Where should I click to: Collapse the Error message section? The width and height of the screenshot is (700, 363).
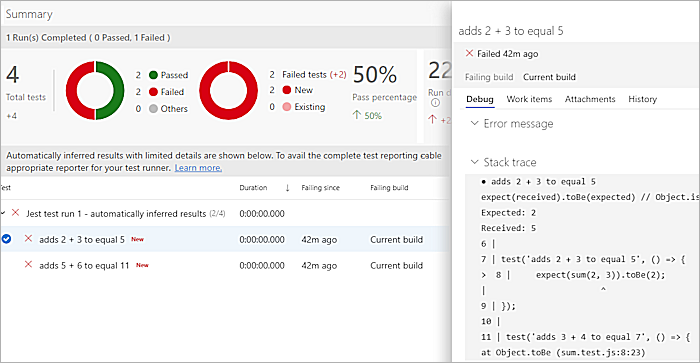coord(475,123)
